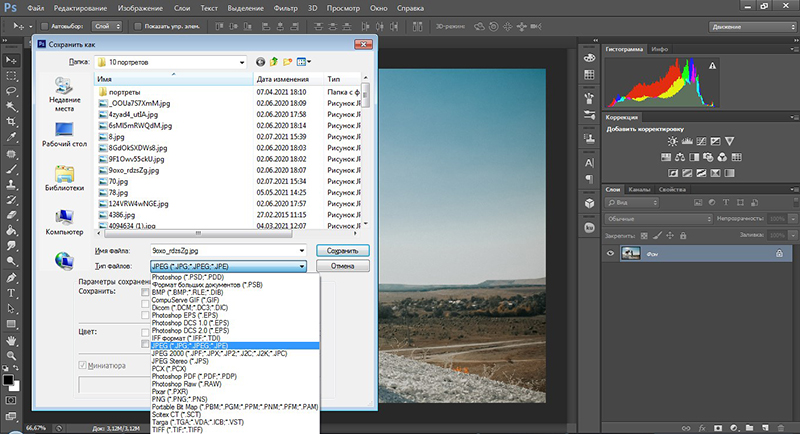800x434 pixels.
Task: Click foreground black color swatch
Action: (8, 380)
